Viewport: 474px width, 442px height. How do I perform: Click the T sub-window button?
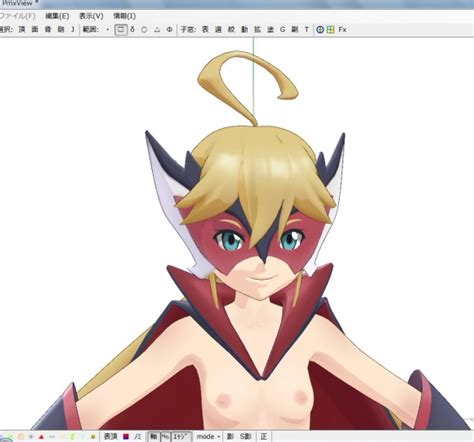307,30
